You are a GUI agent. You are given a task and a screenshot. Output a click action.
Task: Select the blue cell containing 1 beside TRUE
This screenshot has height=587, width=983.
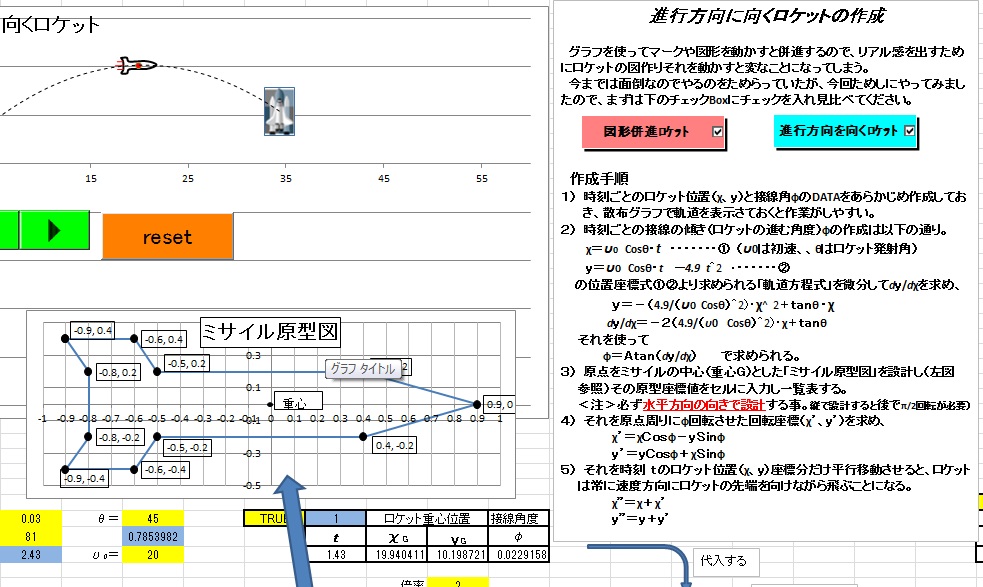pyautogui.click(x=336, y=519)
